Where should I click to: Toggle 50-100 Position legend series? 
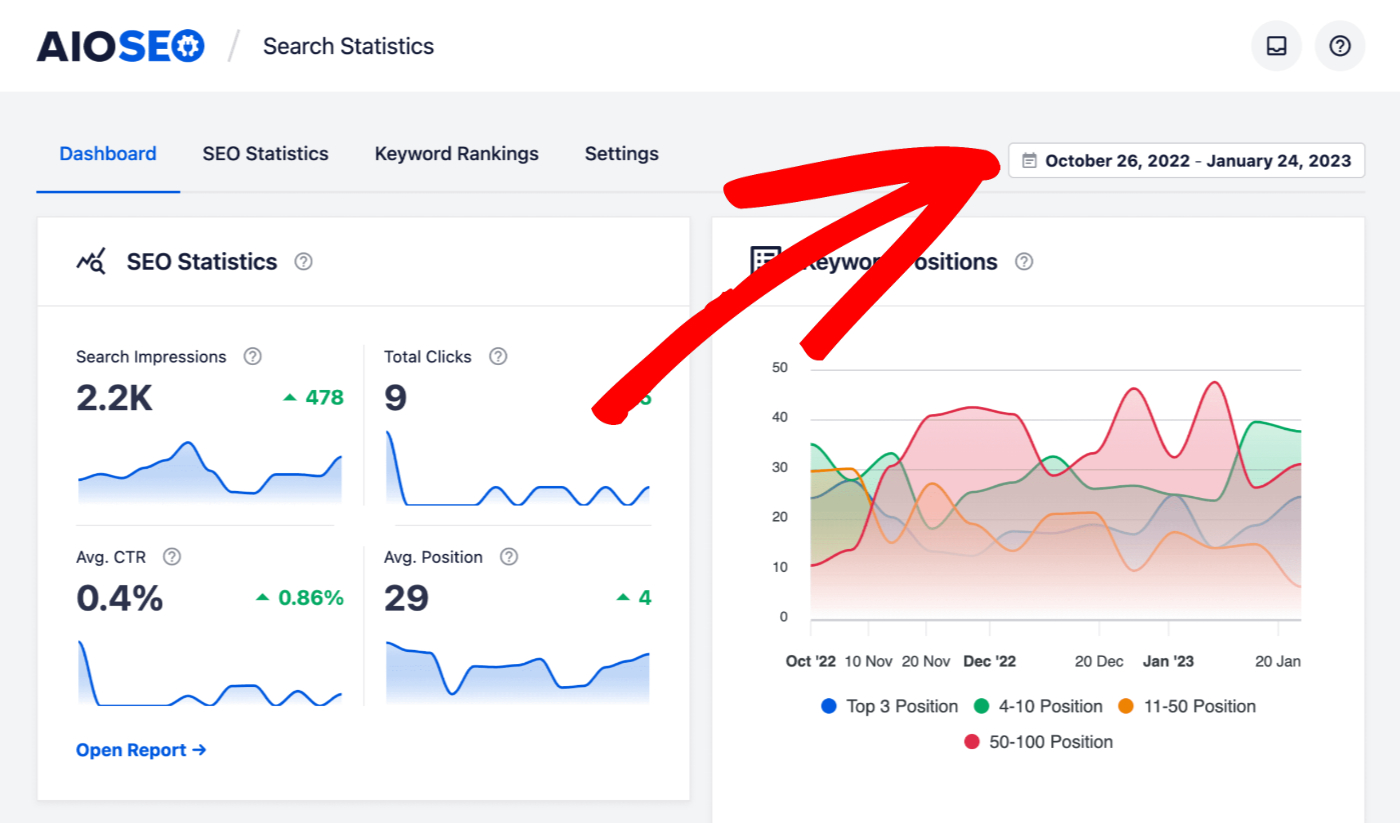coord(1038,742)
